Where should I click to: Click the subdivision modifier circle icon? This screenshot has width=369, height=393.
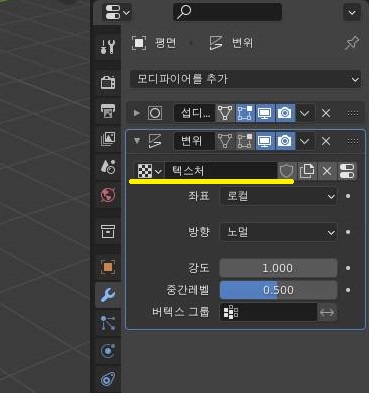point(155,113)
